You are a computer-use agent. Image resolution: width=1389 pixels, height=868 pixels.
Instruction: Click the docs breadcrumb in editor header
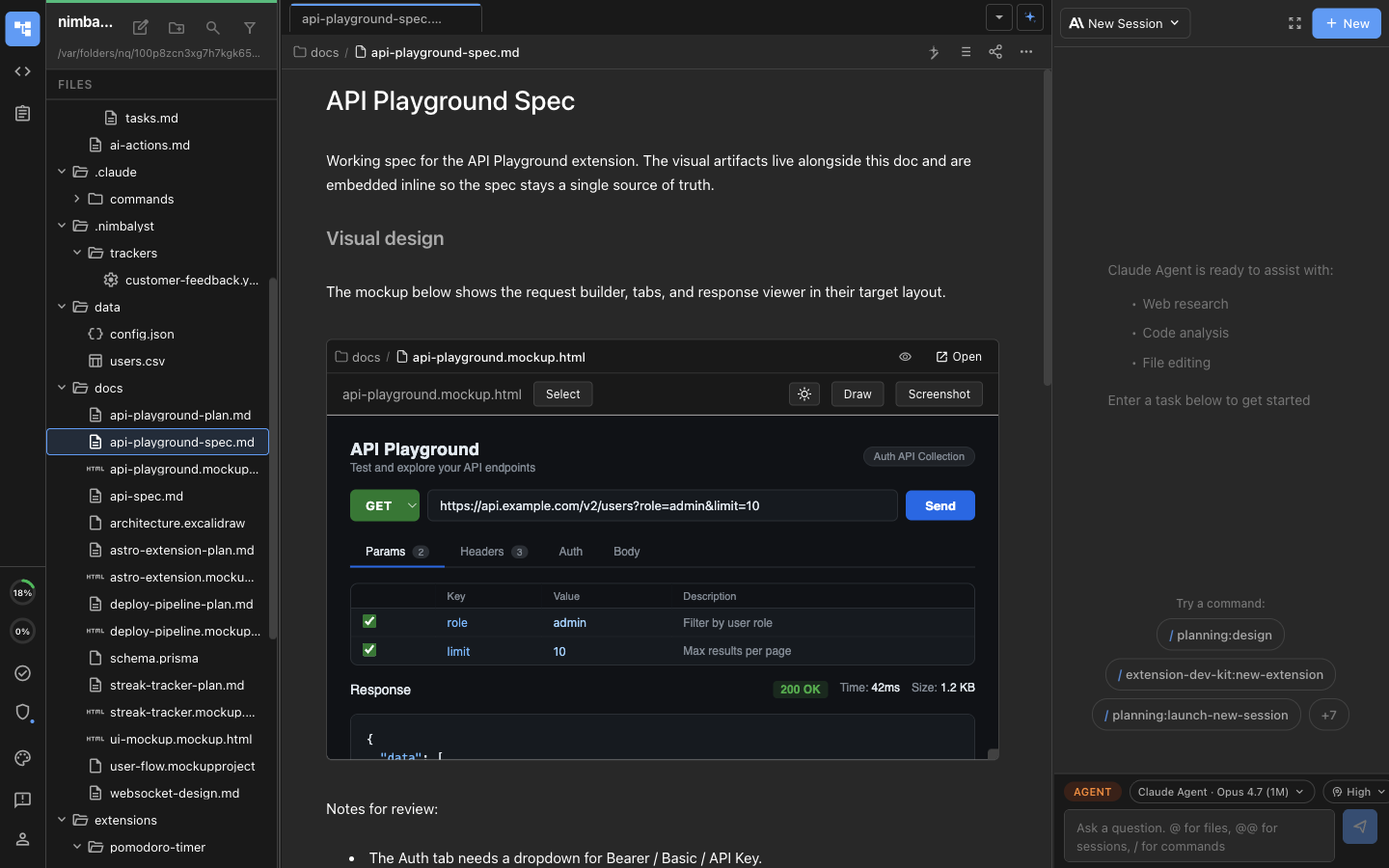[x=316, y=52]
